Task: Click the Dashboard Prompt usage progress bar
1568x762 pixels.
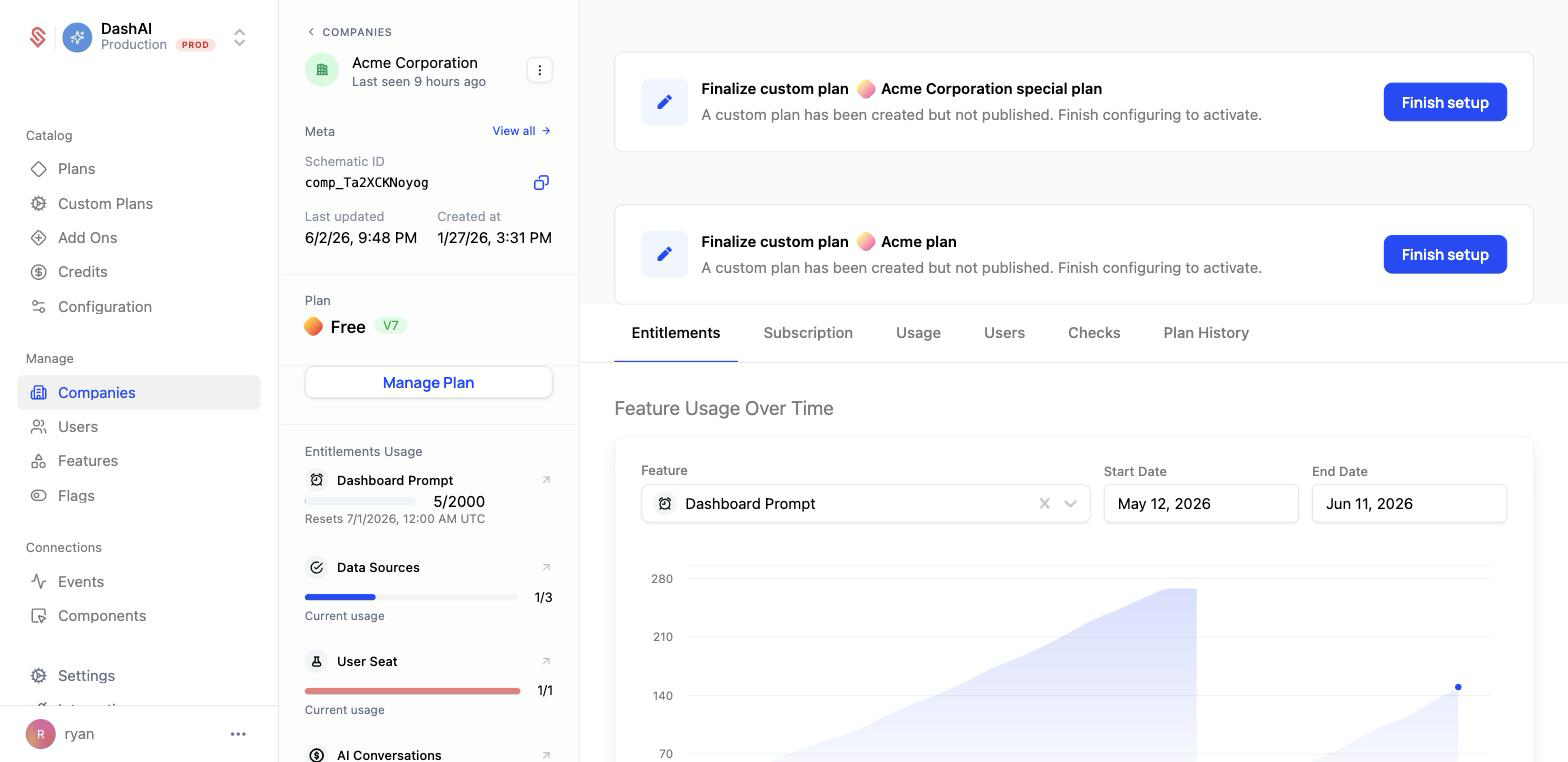Action: click(x=360, y=501)
